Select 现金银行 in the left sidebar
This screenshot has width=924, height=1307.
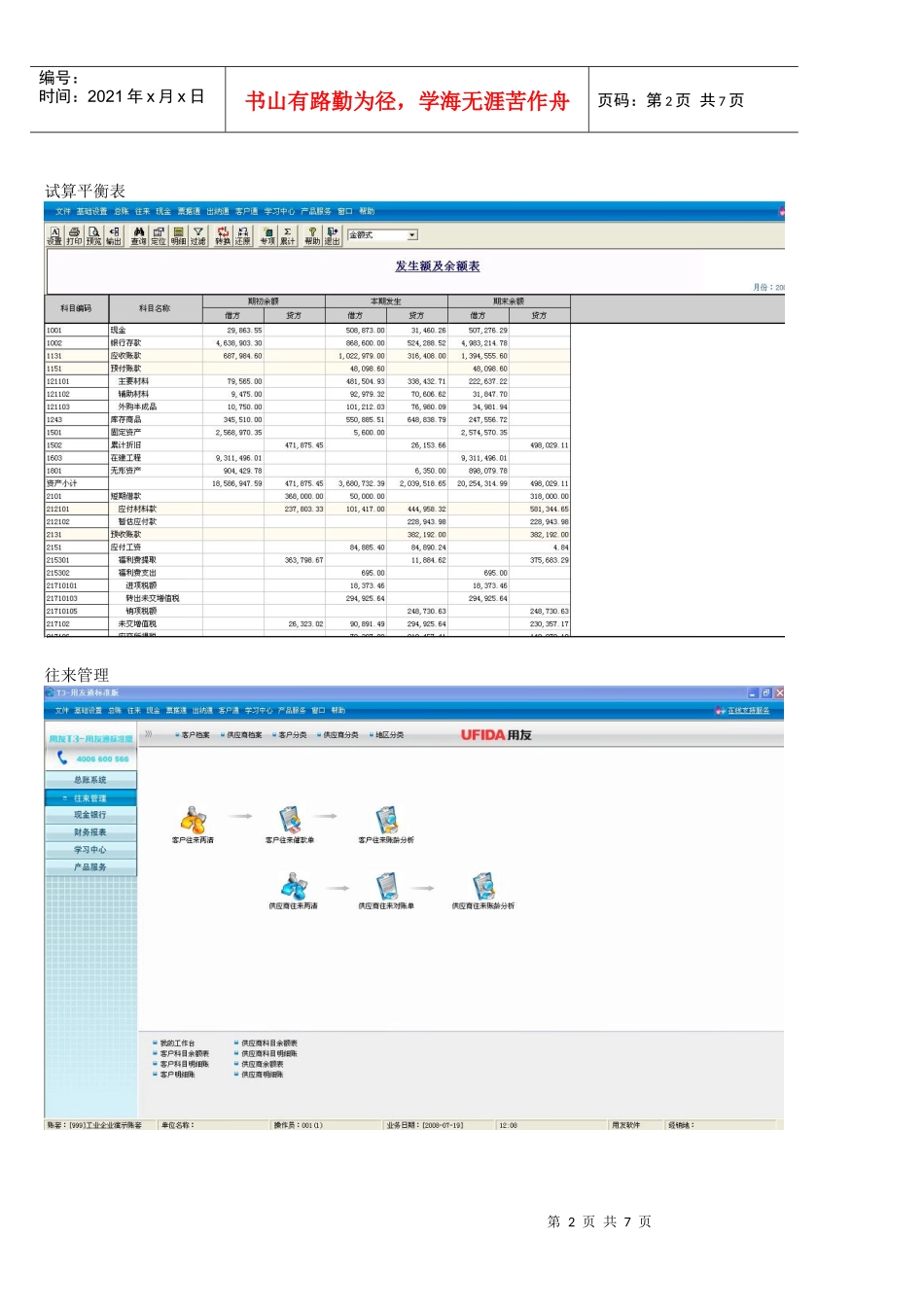[90, 815]
